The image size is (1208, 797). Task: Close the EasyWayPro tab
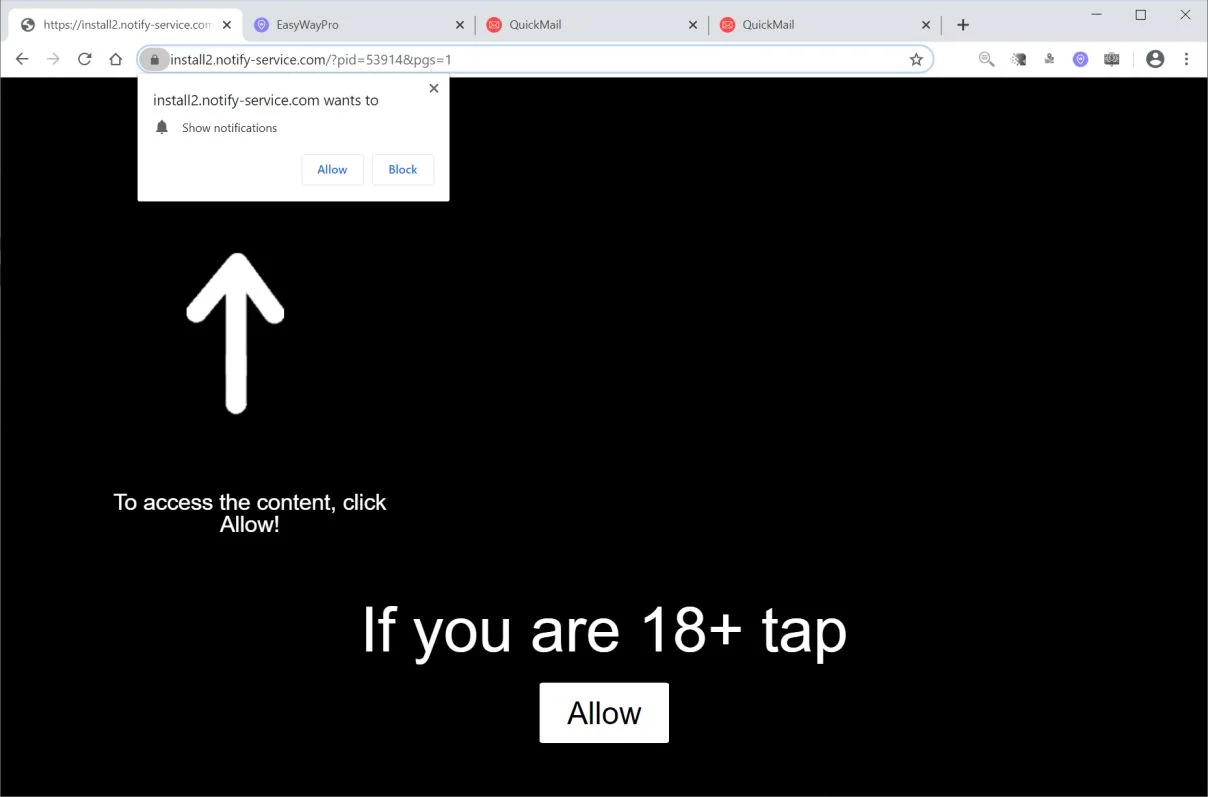pyautogui.click(x=459, y=25)
